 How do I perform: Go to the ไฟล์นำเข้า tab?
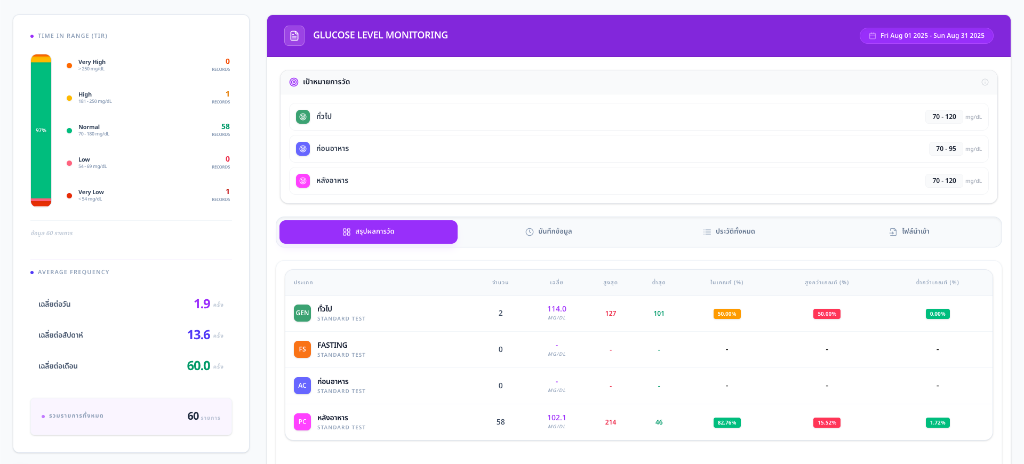(x=909, y=232)
